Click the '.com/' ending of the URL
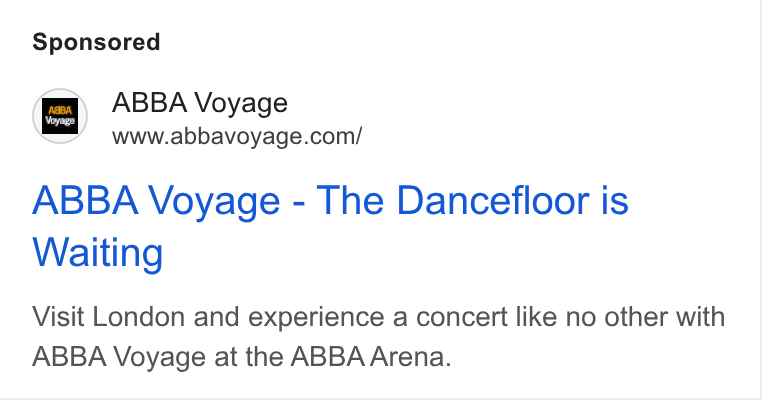Viewport: 762px width, 400px height. pyautogui.click(x=332, y=137)
